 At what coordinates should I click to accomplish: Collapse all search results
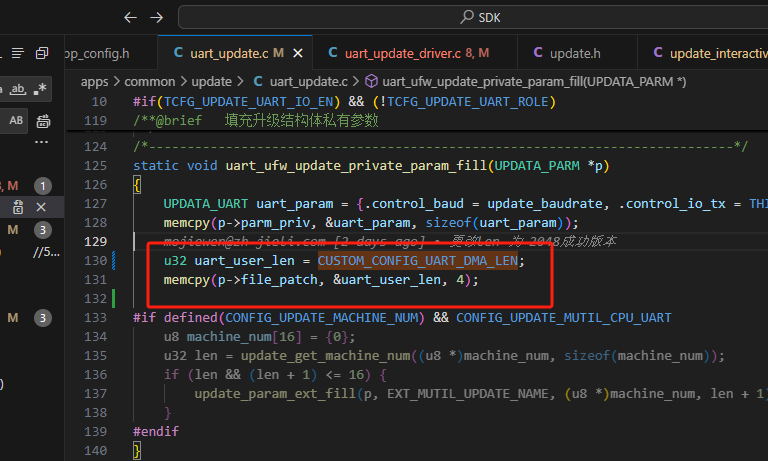point(42,53)
